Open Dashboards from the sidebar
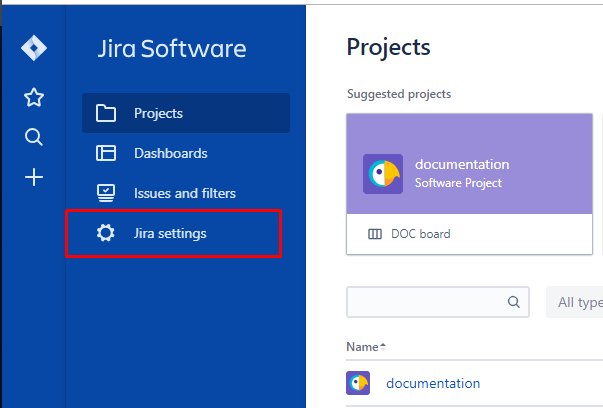The height and width of the screenshot is (408, 603). pyautogui.click(x=170, y=153)
